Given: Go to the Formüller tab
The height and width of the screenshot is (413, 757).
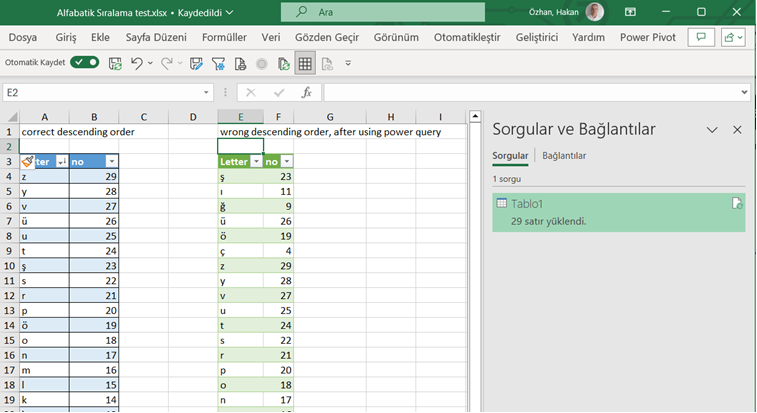Looking at the screenshot, I should pos(224,37).
